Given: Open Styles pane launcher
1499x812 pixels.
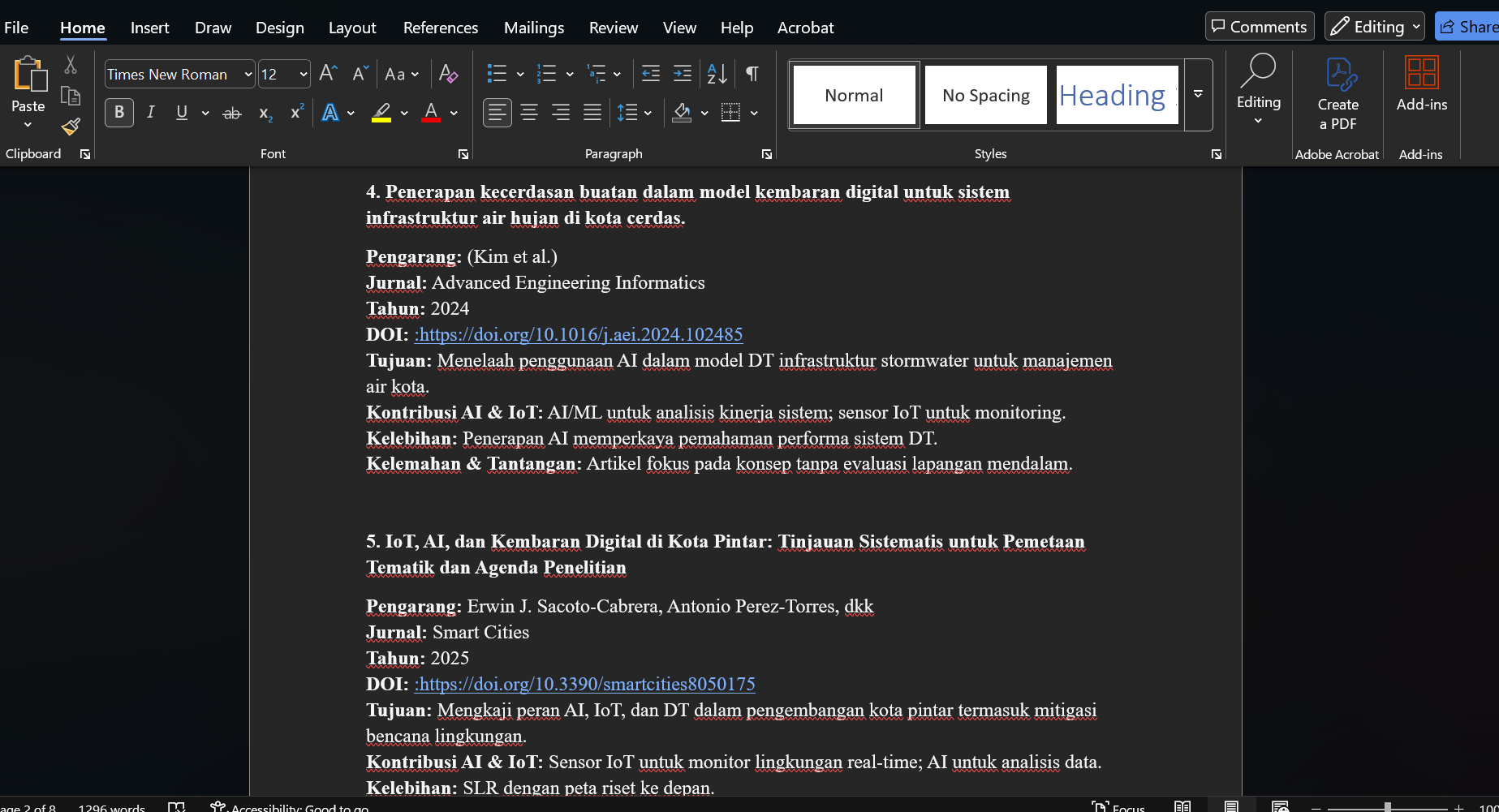Looking at the screenshot, I should click(1217, 154).
